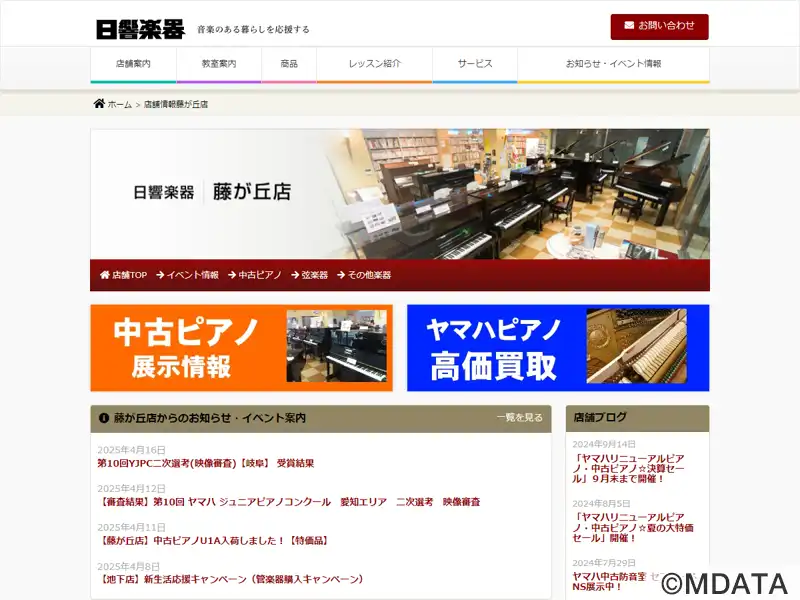The height and width of the screenshot is (600, 800).
Task: Open the 中古ピアノU1A入荷しました news item
Action: [213, 541]
